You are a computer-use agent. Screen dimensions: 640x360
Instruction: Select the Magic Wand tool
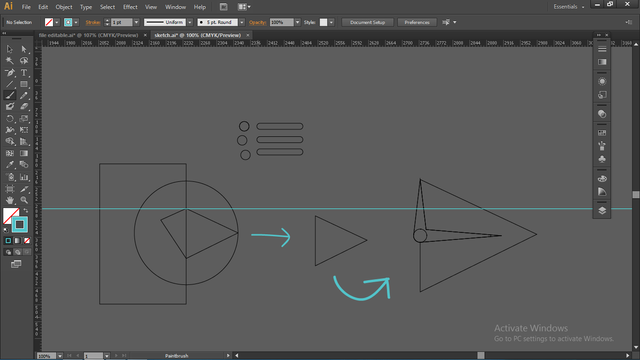pos(10,61)
